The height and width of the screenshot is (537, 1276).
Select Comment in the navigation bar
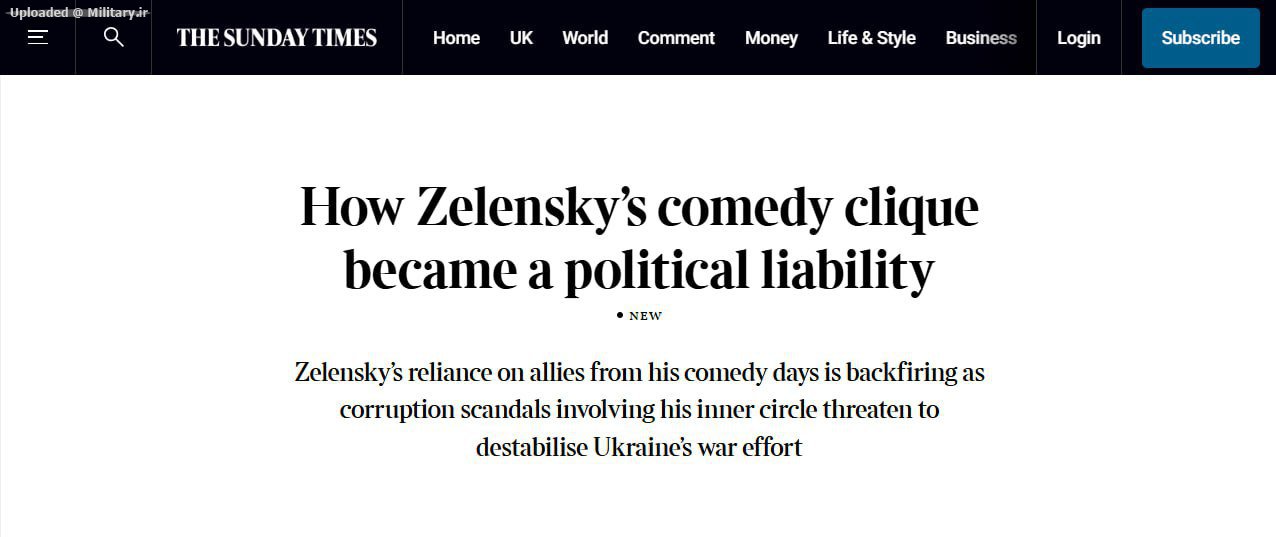point(676,38)
